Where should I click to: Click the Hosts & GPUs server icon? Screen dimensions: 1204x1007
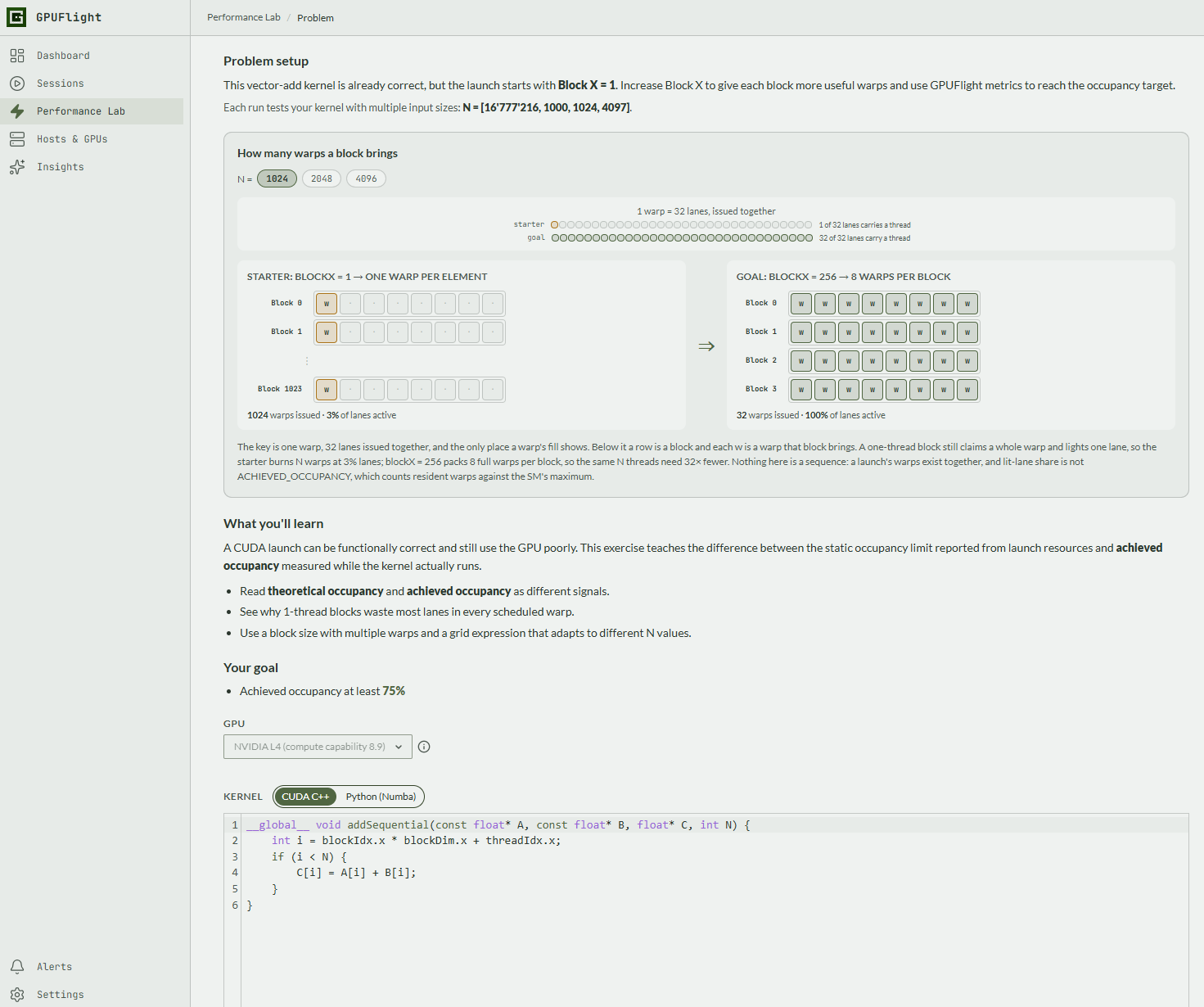tap(17, 139)
